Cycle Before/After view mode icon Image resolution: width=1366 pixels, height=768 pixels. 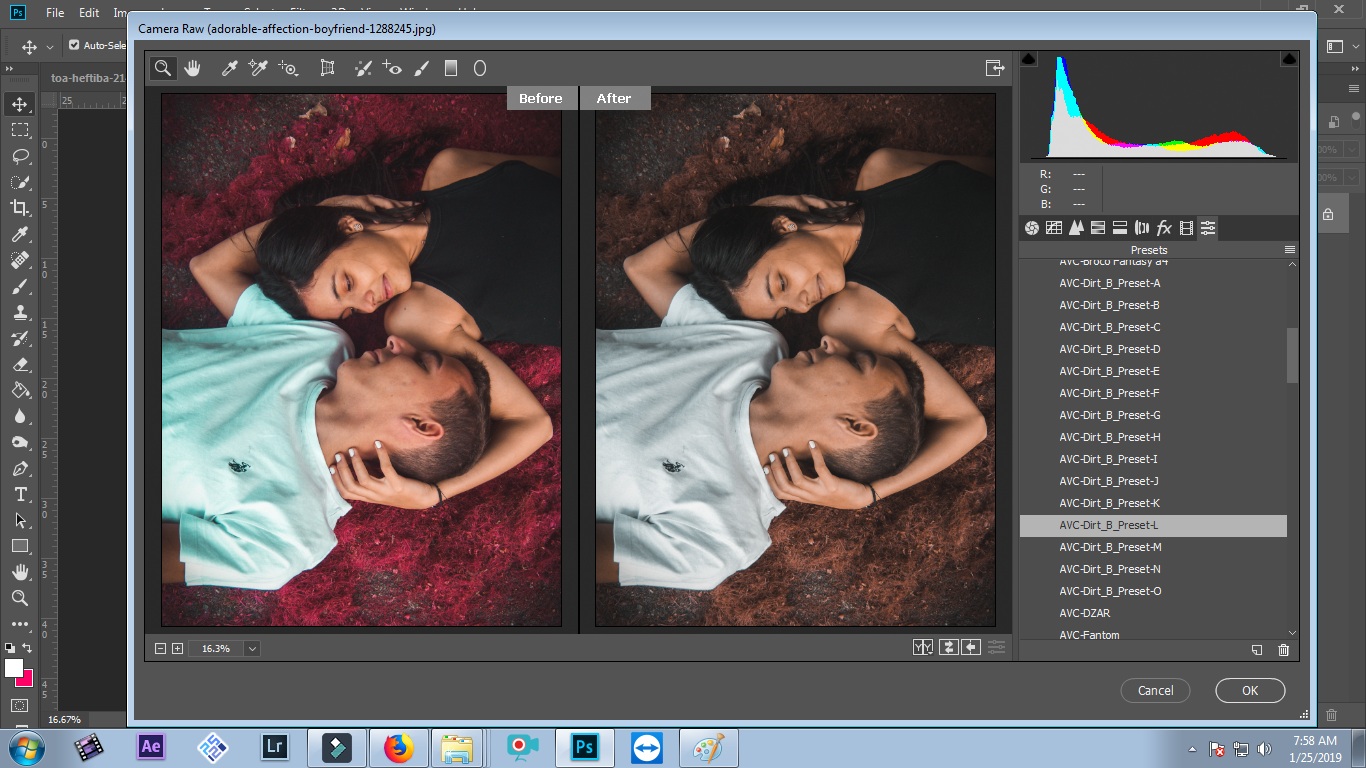[923, 647]
